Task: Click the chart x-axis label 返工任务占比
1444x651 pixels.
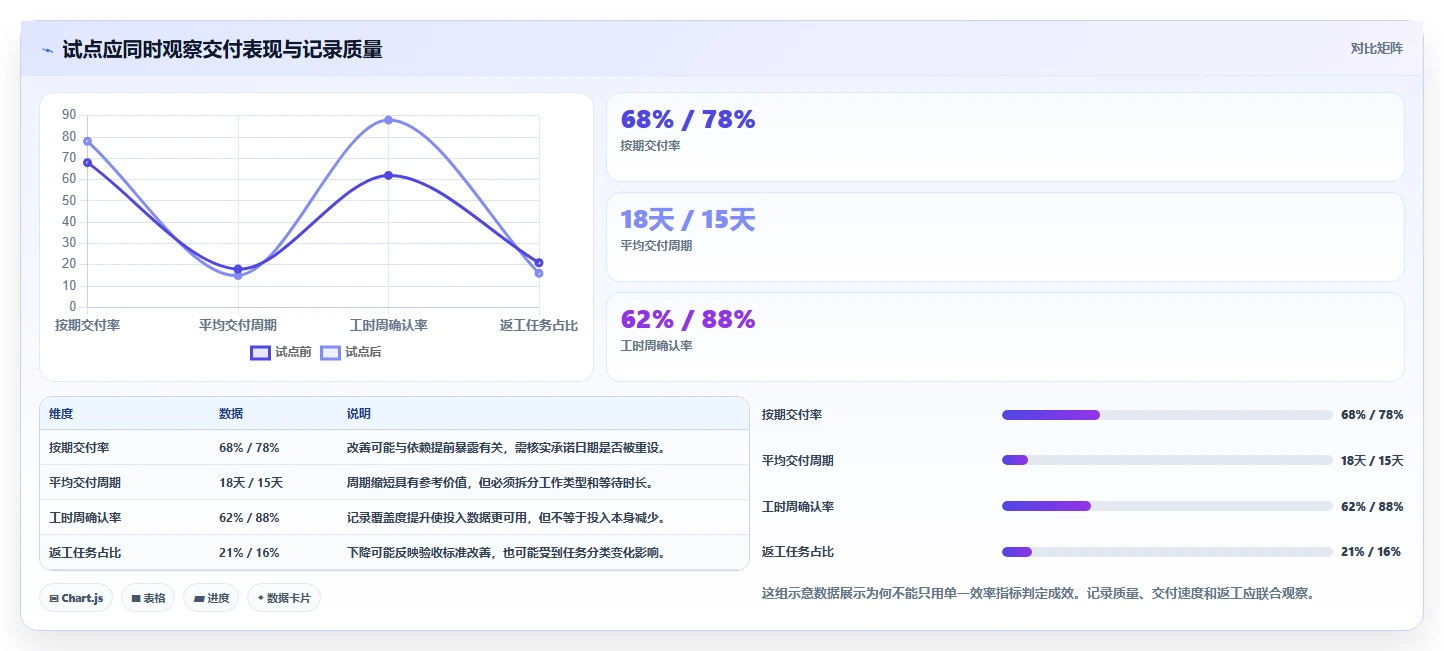Action: pos(539,325)
